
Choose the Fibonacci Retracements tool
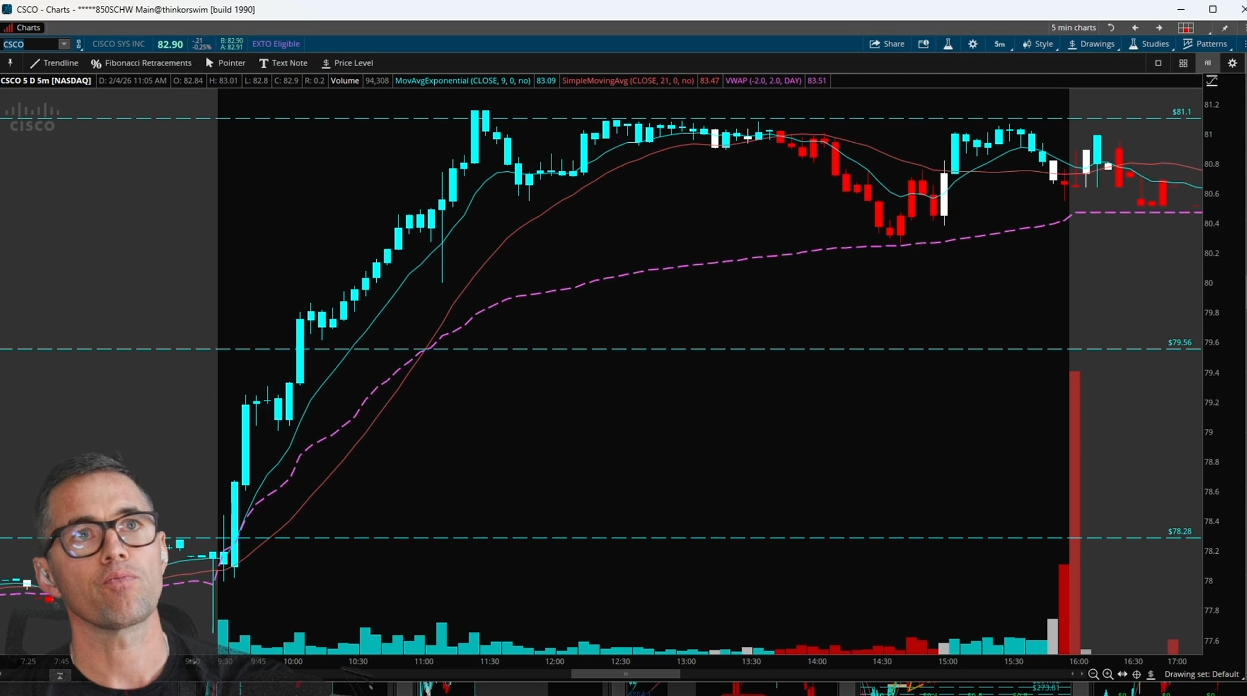141,63
